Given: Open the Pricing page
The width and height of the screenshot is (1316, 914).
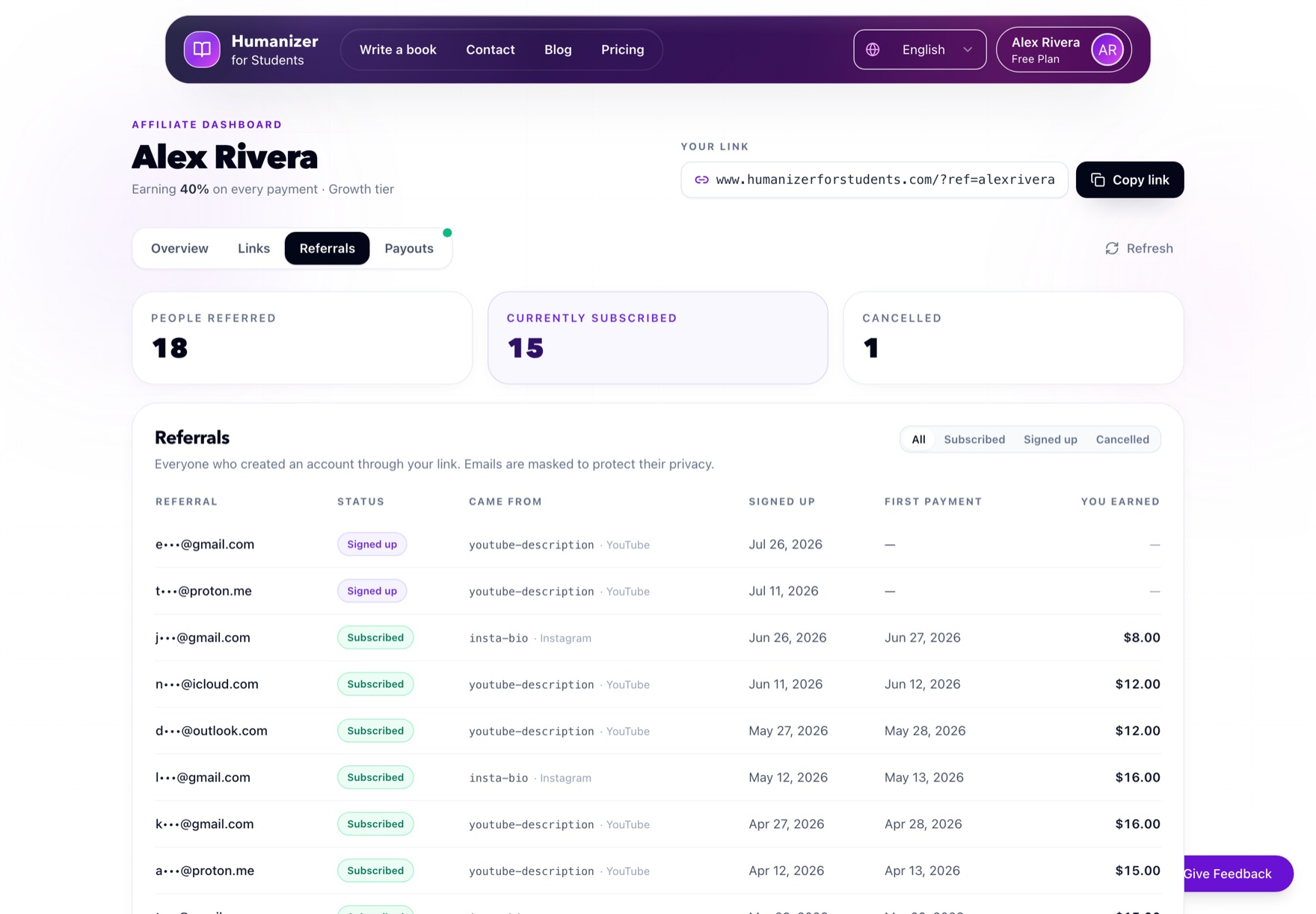Looking at the screenshot, I should tap(623, 49).
